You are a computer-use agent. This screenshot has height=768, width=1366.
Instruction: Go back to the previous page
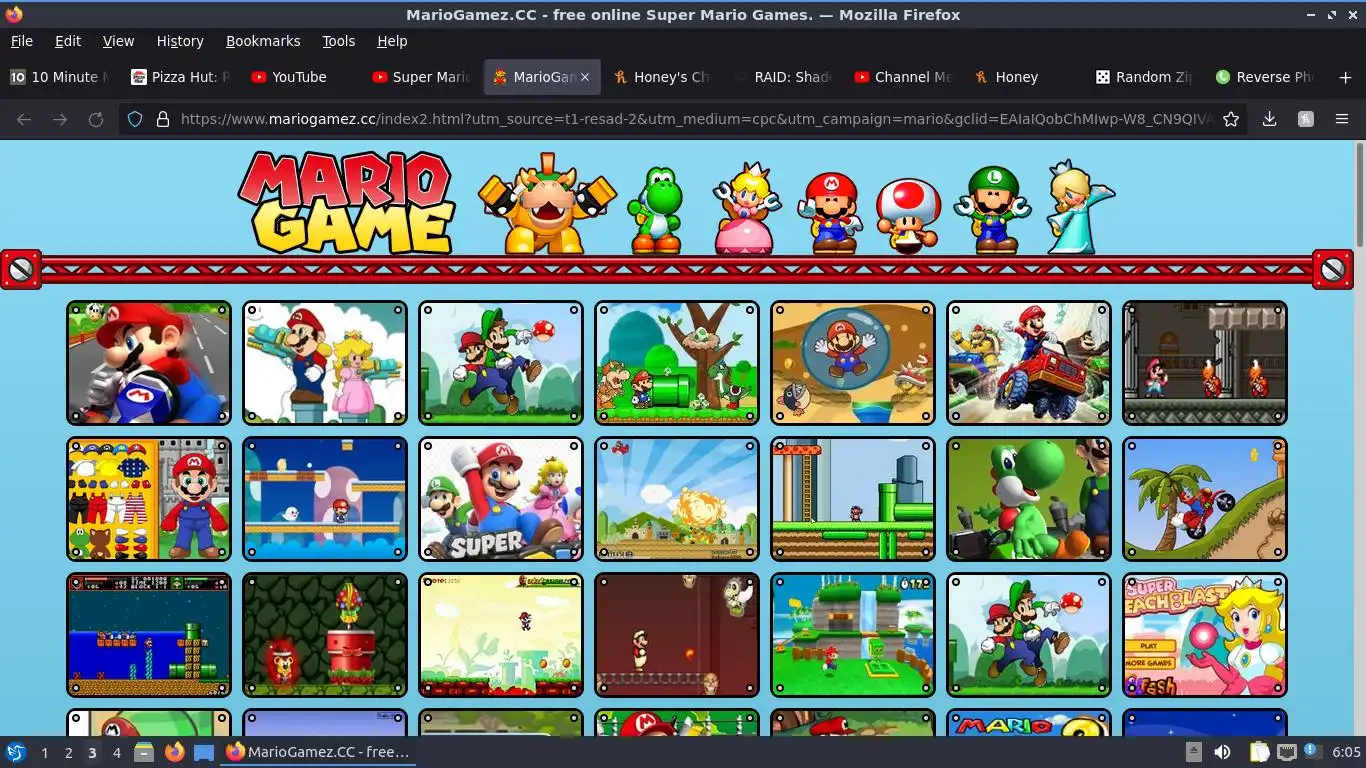(x=24, y=119)
